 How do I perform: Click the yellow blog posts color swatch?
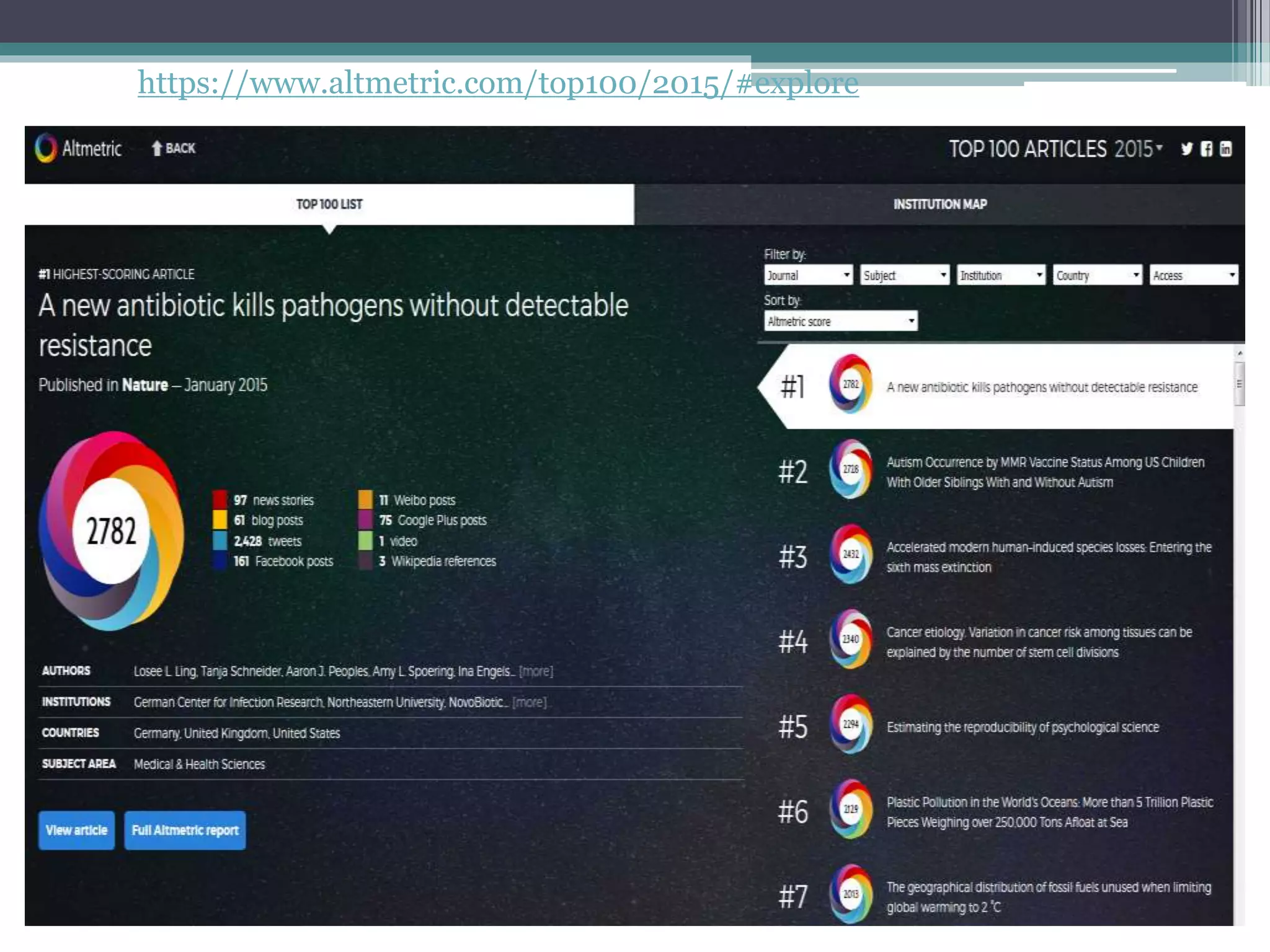[220, 519]
